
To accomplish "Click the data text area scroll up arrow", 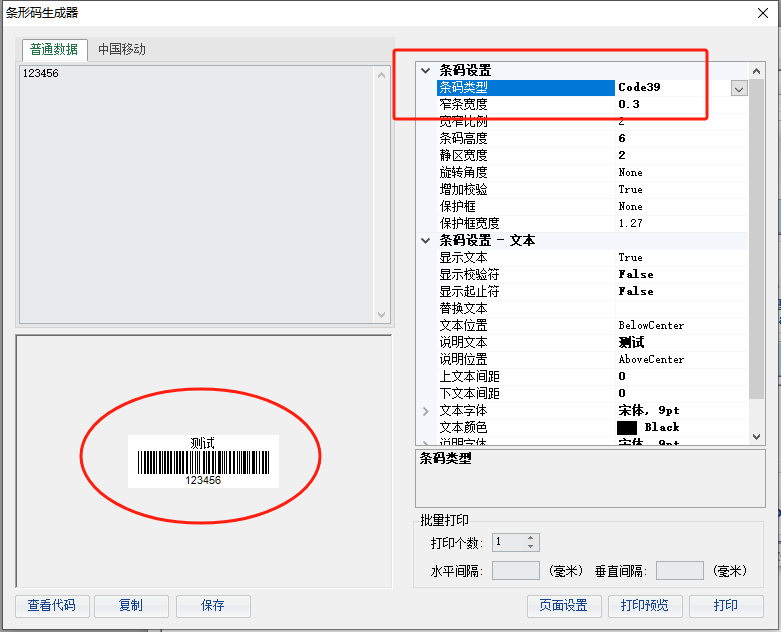I will [x=382, y=75].
